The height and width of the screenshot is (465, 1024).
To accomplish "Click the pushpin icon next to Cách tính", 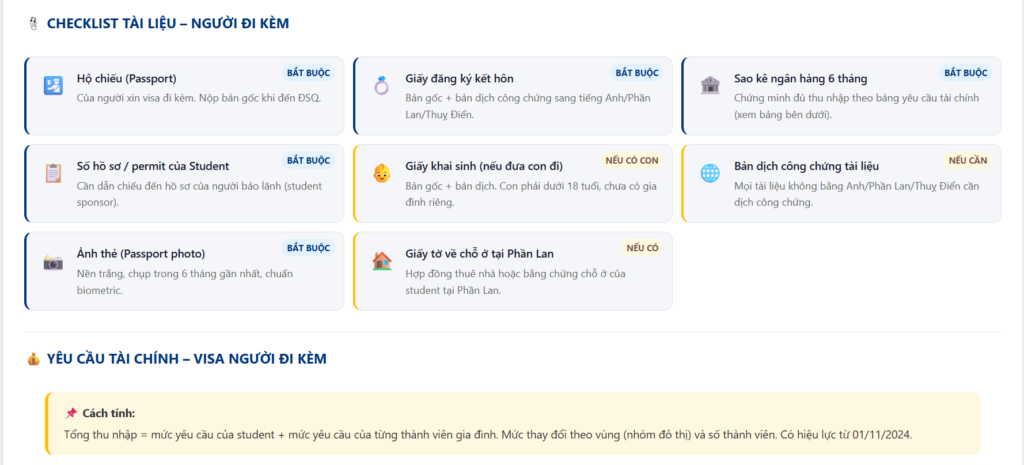I will point(71,413).
